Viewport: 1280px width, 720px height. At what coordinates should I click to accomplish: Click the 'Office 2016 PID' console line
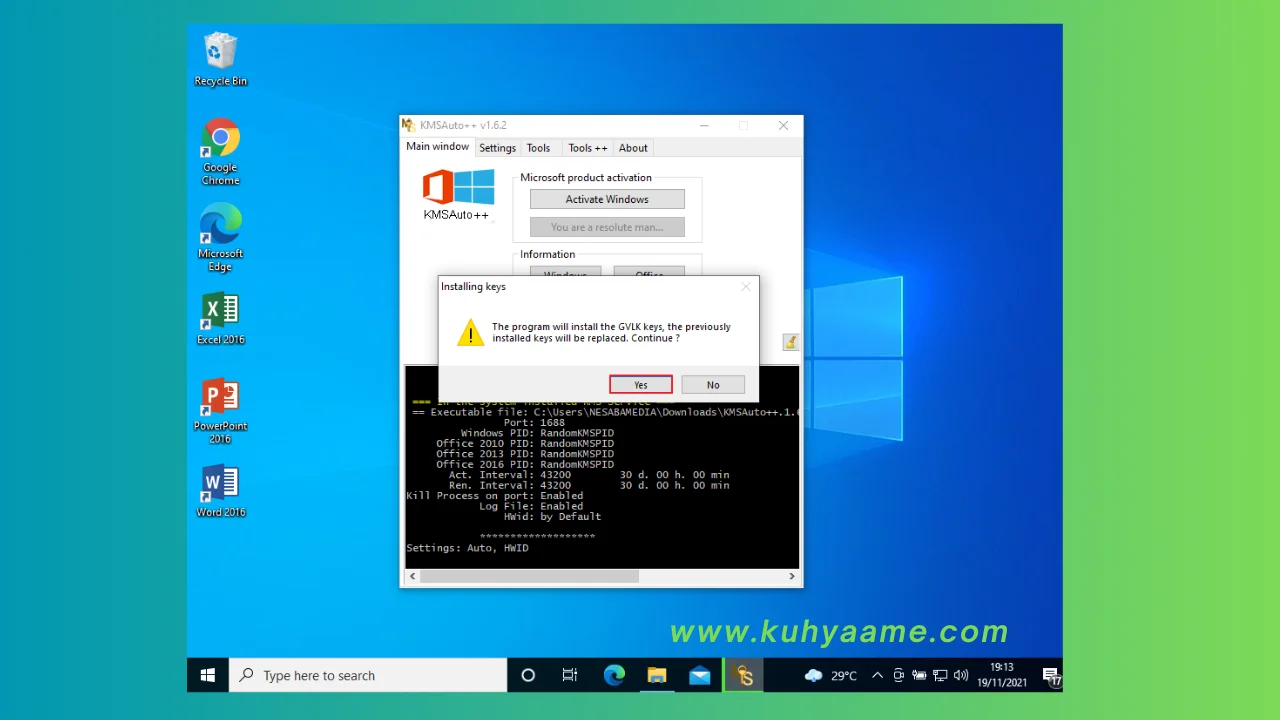[x=525, y=464]
